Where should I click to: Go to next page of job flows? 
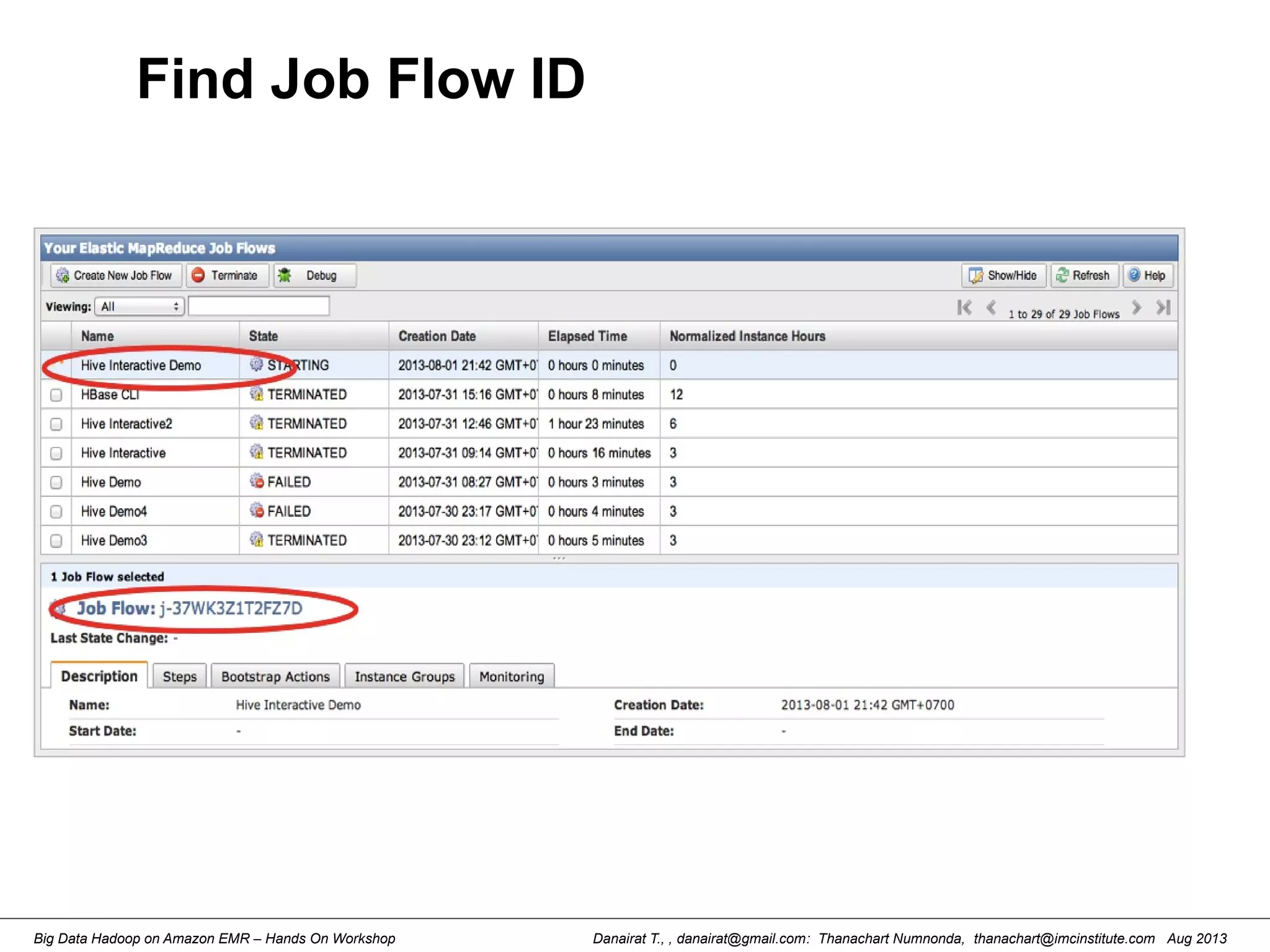(1136, 307)
